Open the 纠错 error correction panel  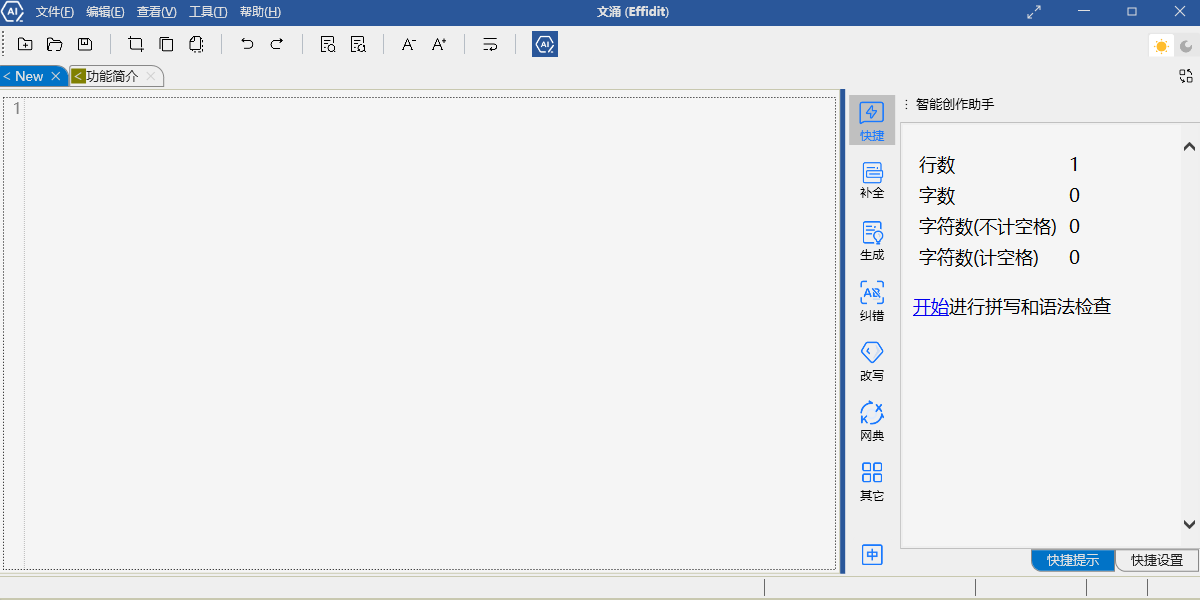[x=872, y=300]
